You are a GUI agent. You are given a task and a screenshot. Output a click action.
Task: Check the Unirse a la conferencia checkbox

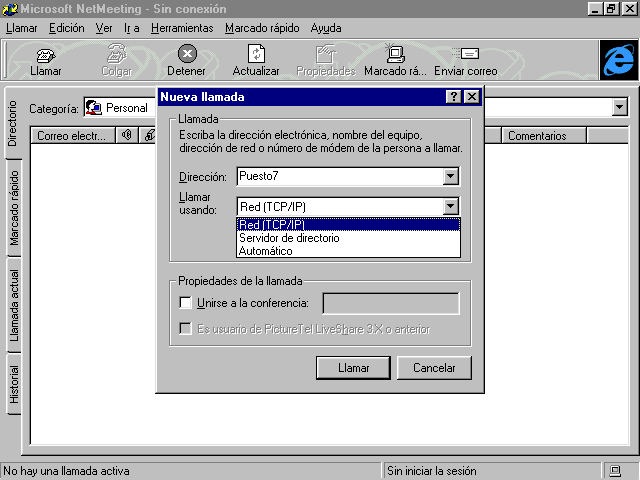coord(185,302)
